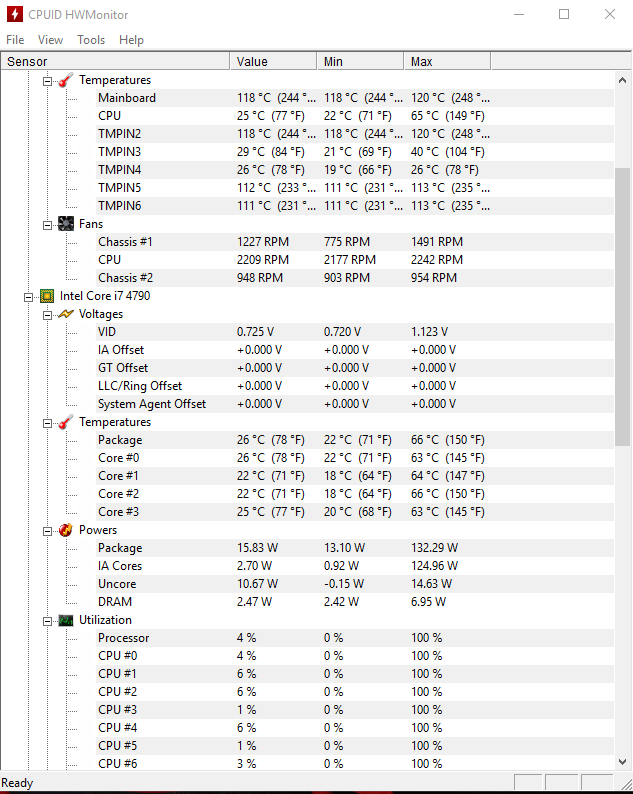Collapse the Utilization section
The height and width of the screenshot is (794, 633).
(x=47, y=620)
